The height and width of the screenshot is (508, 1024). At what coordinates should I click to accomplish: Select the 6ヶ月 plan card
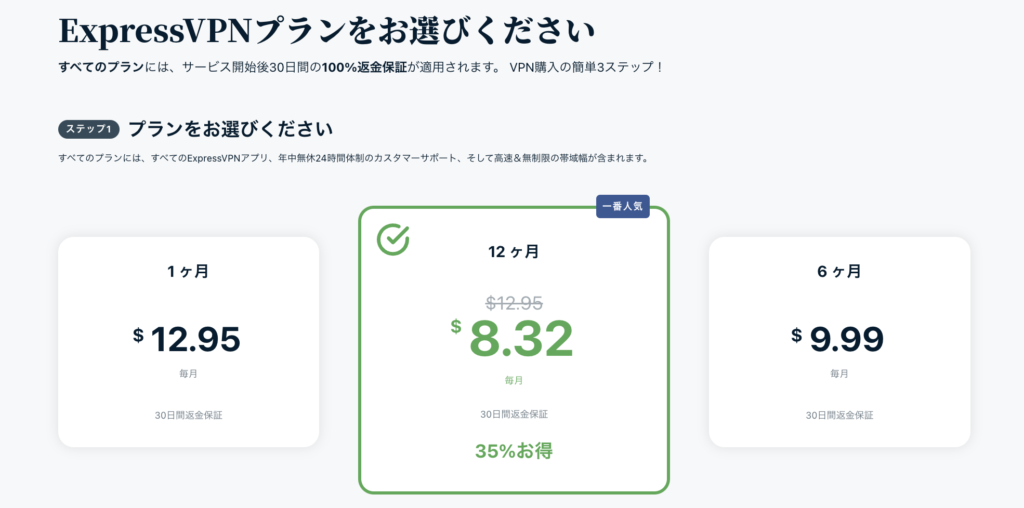(x=839, y=342)
